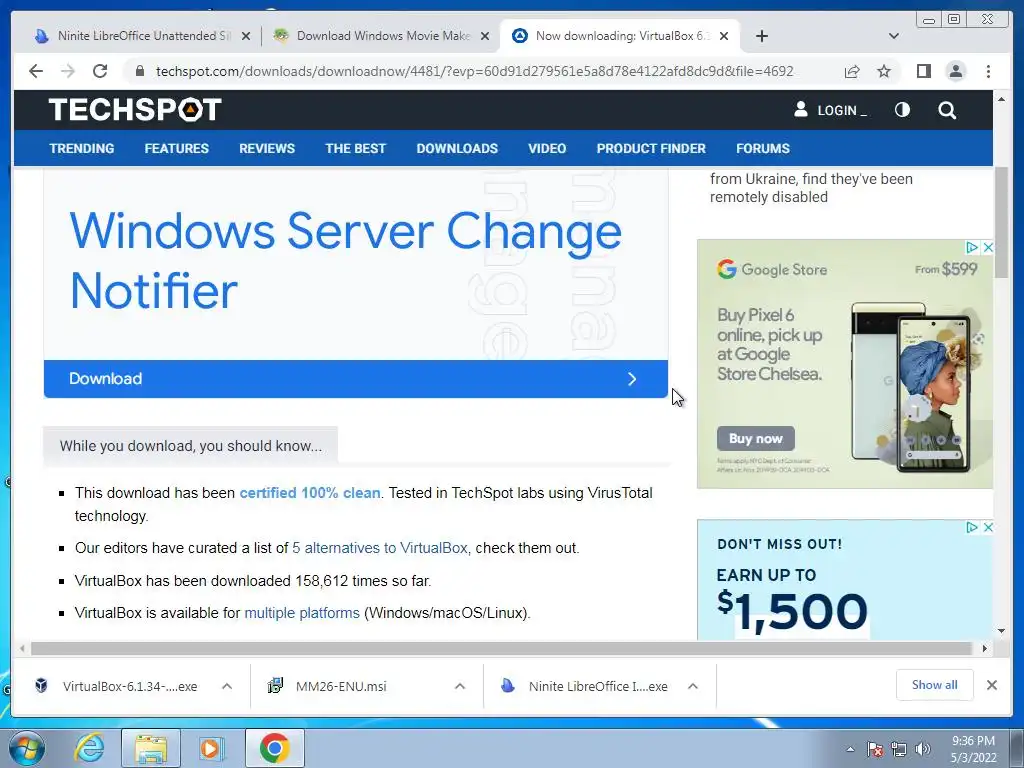1024x768 pixels.
Task: Click vertical scrollbar down arrow
Action: pyautogui.click(x=1001, y=631)
